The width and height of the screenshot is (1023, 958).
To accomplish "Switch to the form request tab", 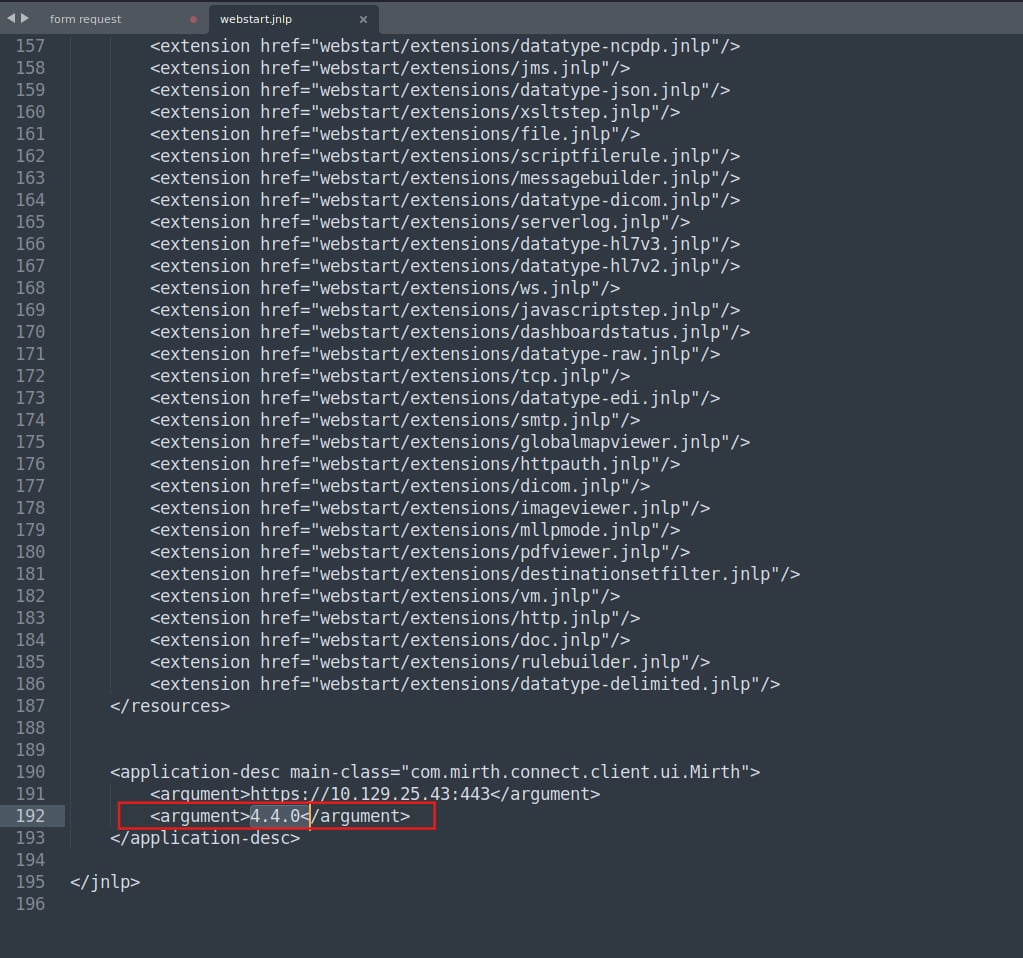I will 86,19.
